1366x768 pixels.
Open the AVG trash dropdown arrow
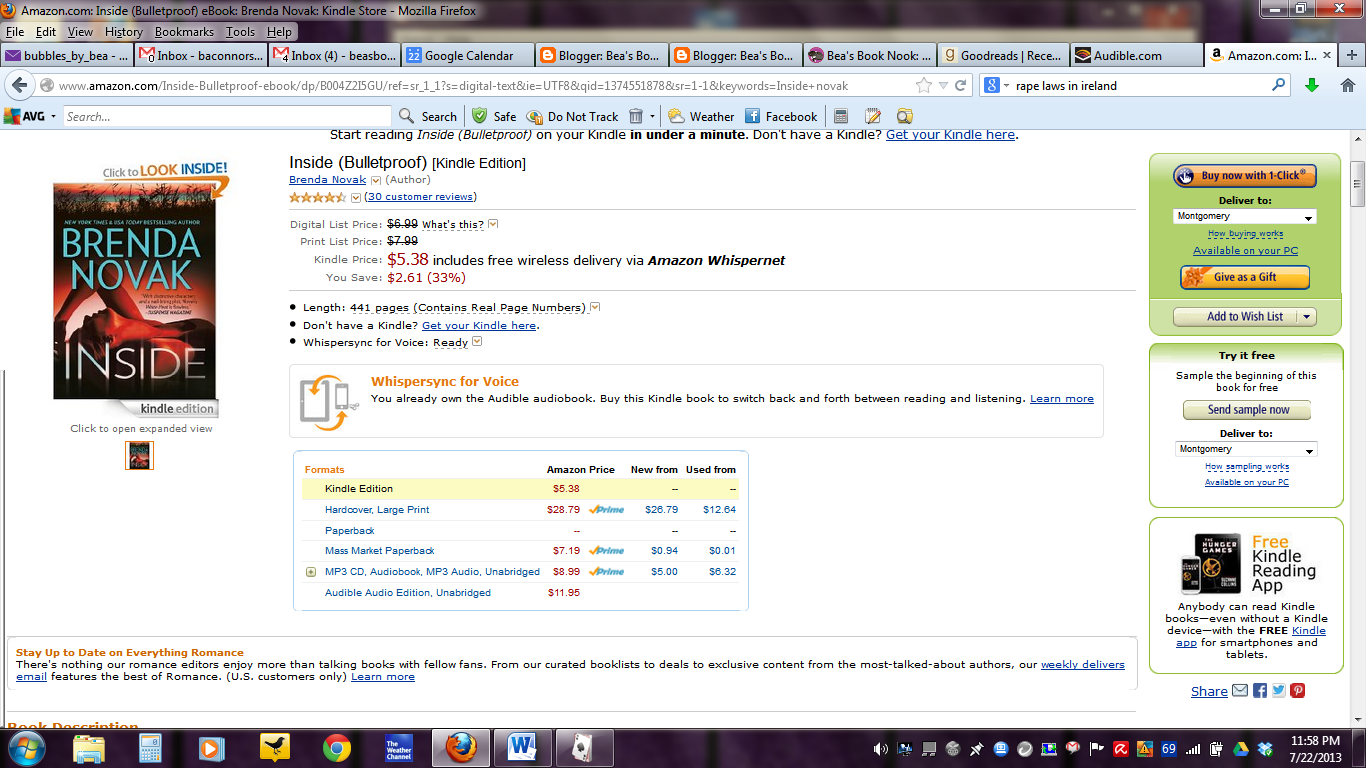coord(653,116)
